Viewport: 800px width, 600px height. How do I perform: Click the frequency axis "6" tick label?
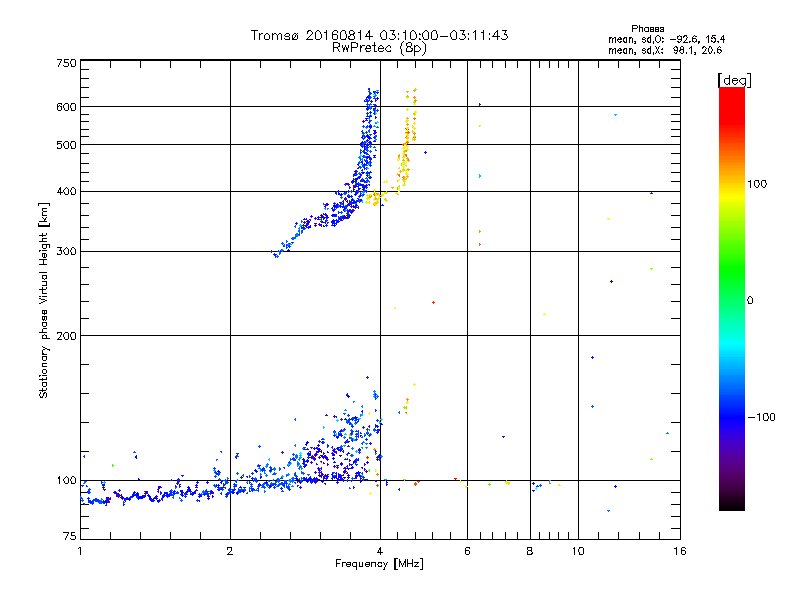tap(467, 551)
